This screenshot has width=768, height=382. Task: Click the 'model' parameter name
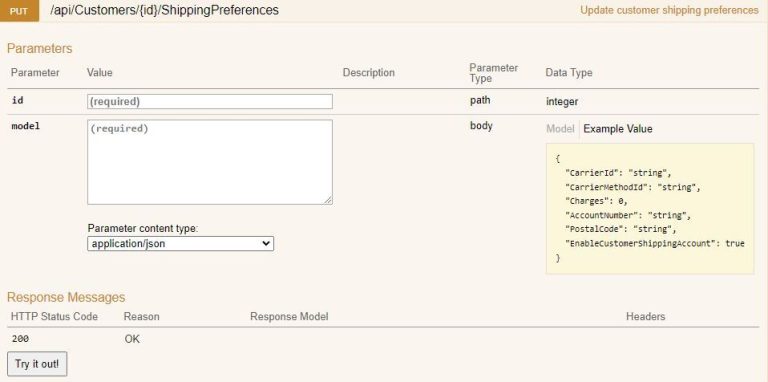(x=25, y=126)
